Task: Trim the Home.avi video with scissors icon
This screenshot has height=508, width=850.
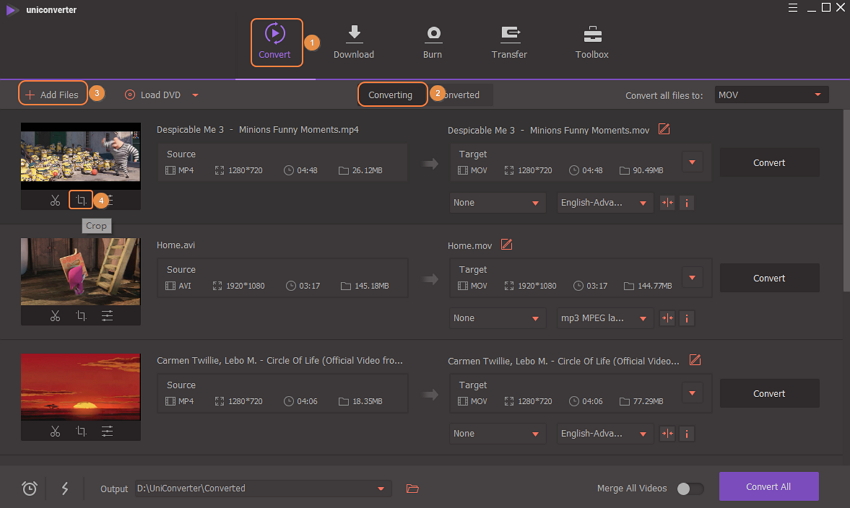Action: (x=55, y=316)
